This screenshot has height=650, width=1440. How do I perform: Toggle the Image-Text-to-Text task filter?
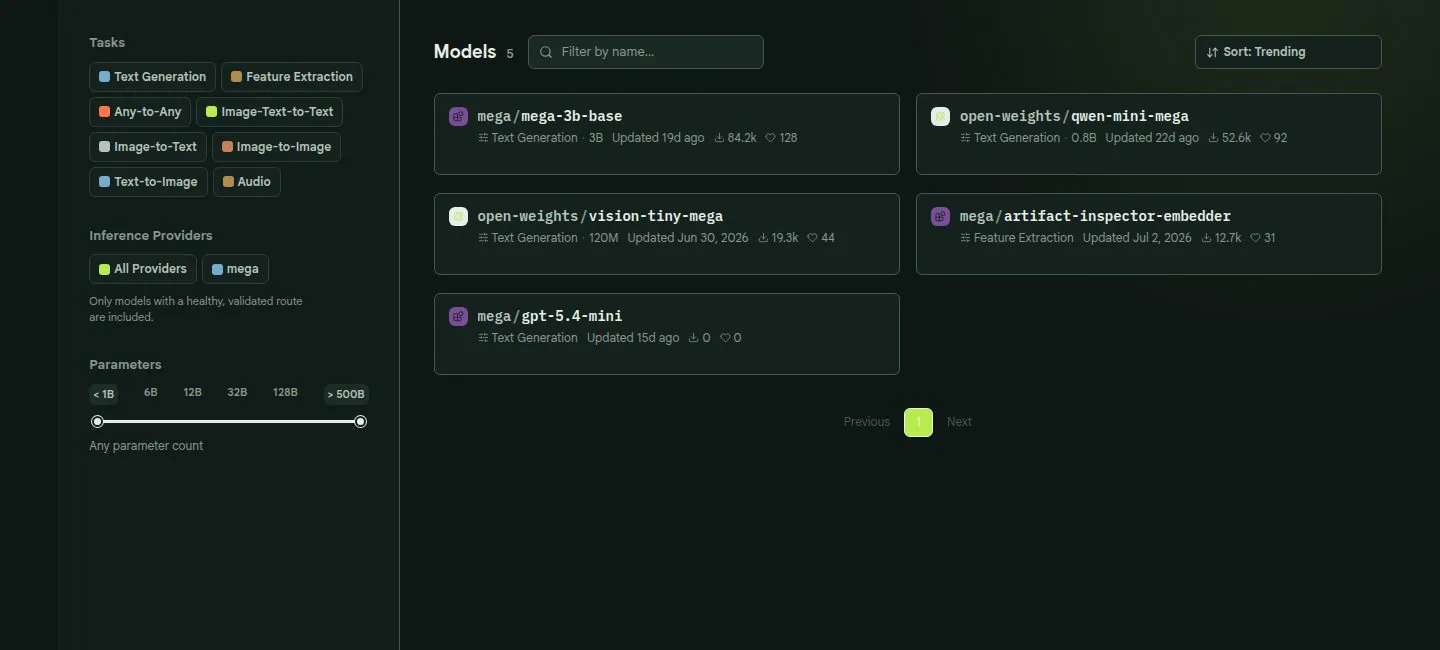[x=269, y=112]
